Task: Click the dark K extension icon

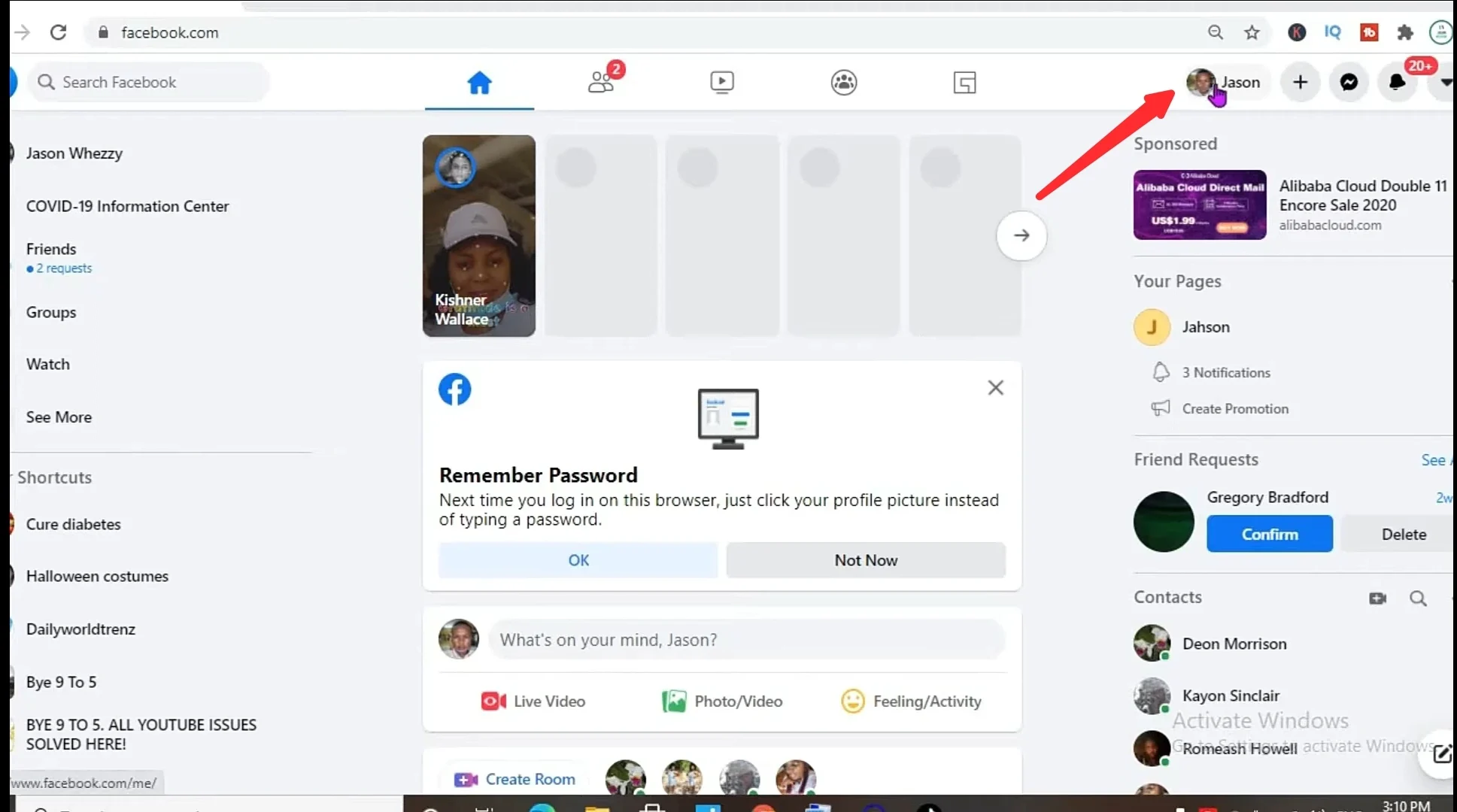Action: [1297, 32]
